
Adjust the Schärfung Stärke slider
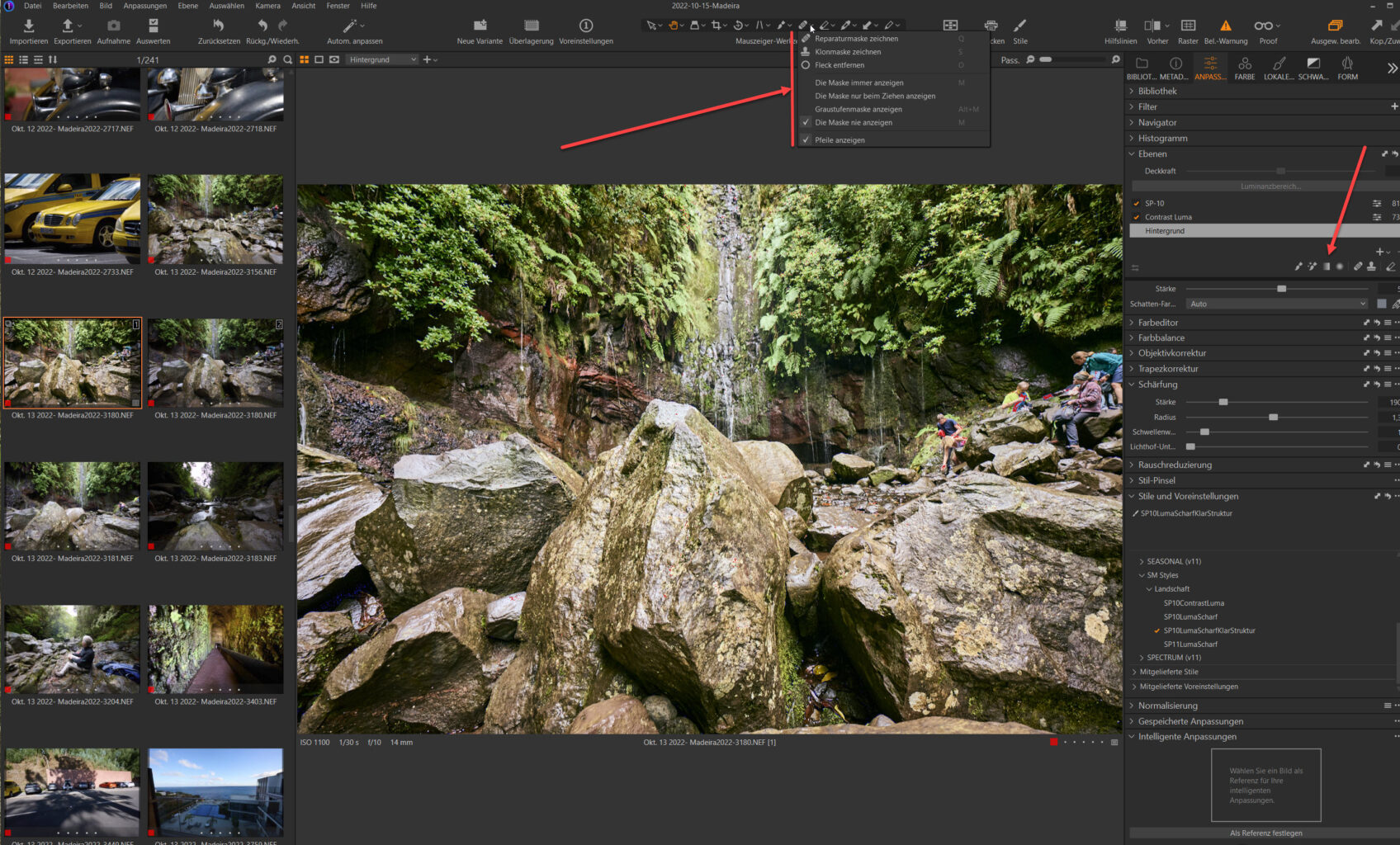point(1223,402)
